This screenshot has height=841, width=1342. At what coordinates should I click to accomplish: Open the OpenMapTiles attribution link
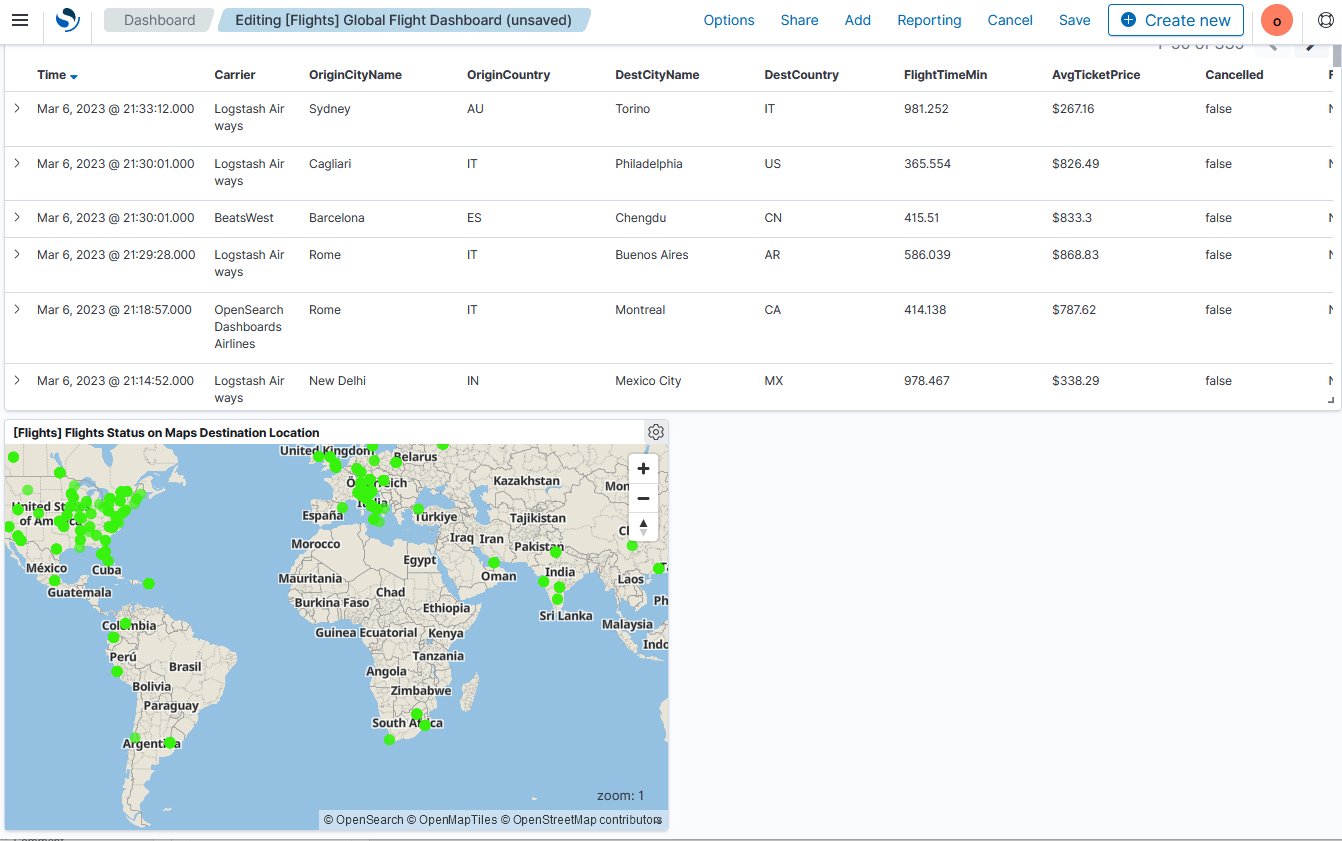[452, 820]
